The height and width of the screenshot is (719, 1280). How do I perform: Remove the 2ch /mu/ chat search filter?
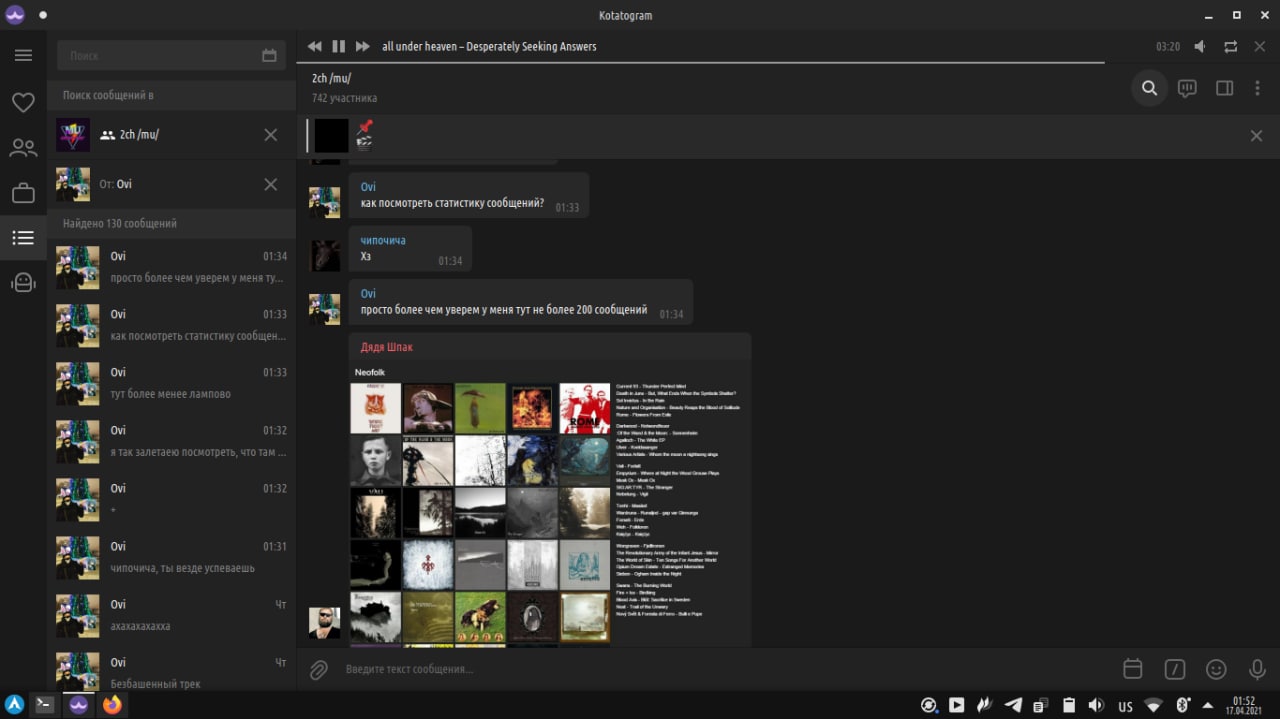click(x=270, y=134)
